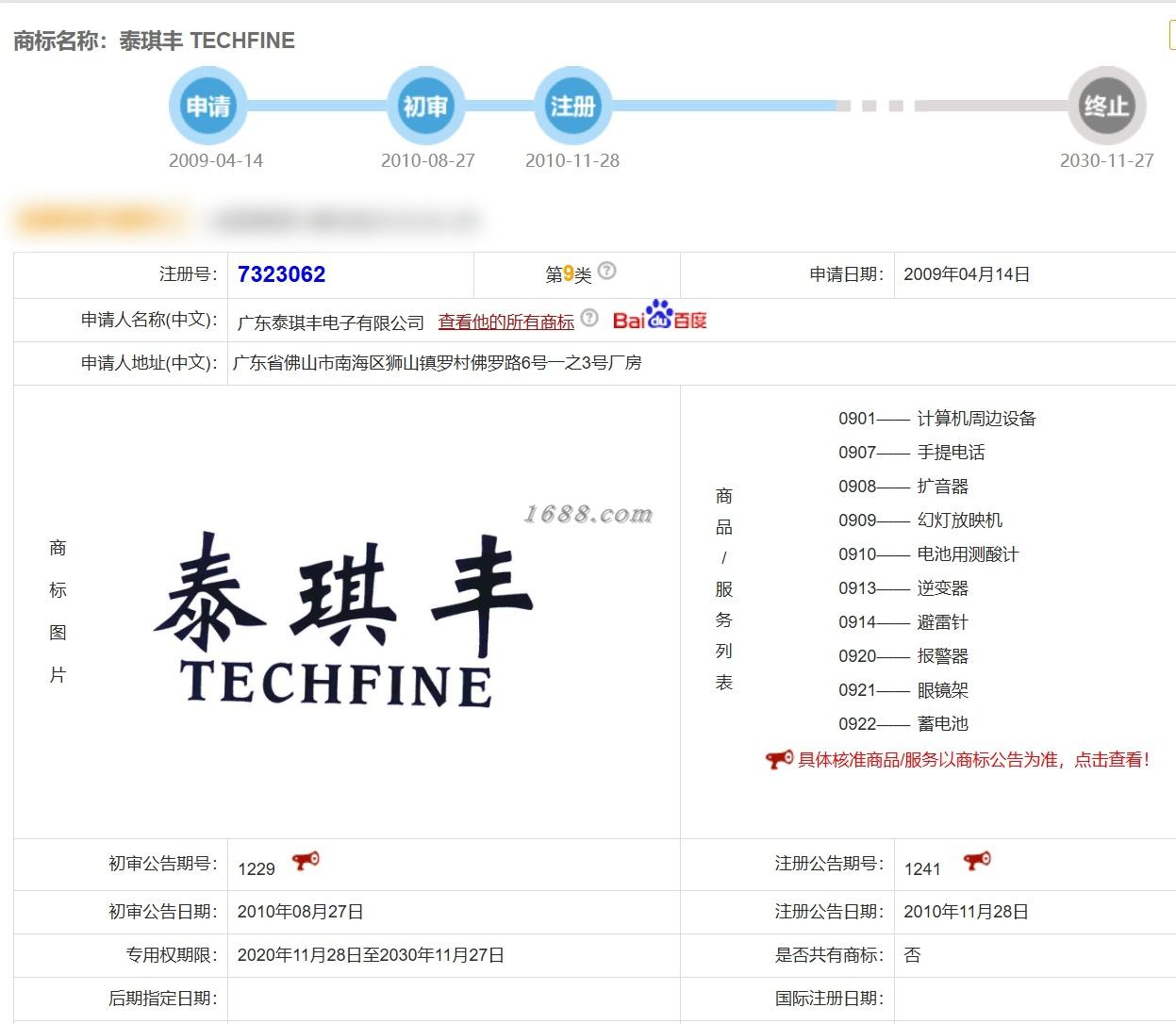Click the 终止 stage circle in timeline

coord(1107,106)
